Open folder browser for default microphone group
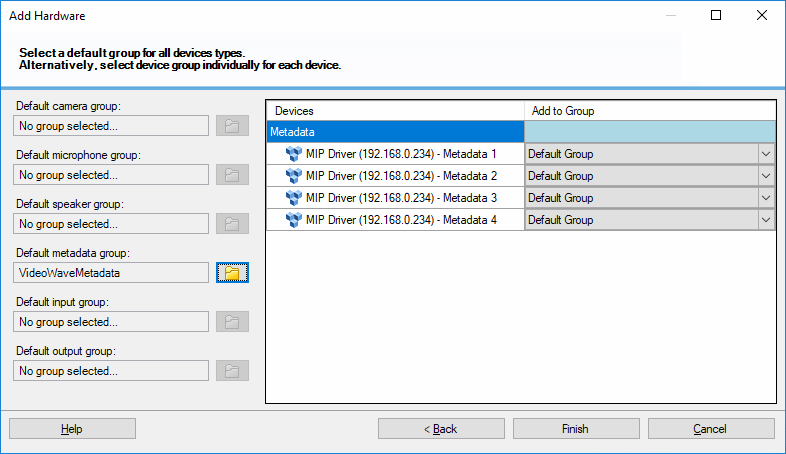The width and height of the screenshot is (786, 454). pos(232,175)
